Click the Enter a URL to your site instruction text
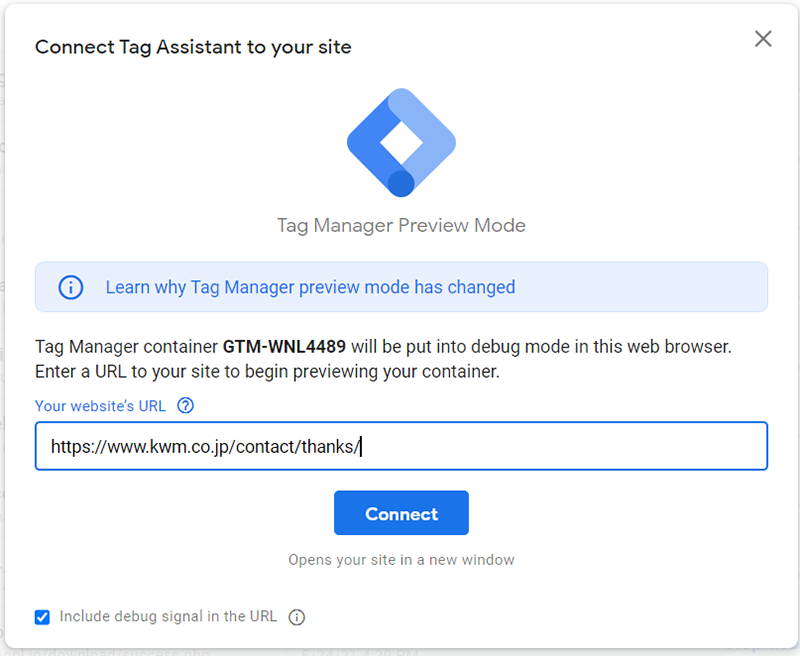The width and height of the screenshot is (800, 656). pos(267,372)
